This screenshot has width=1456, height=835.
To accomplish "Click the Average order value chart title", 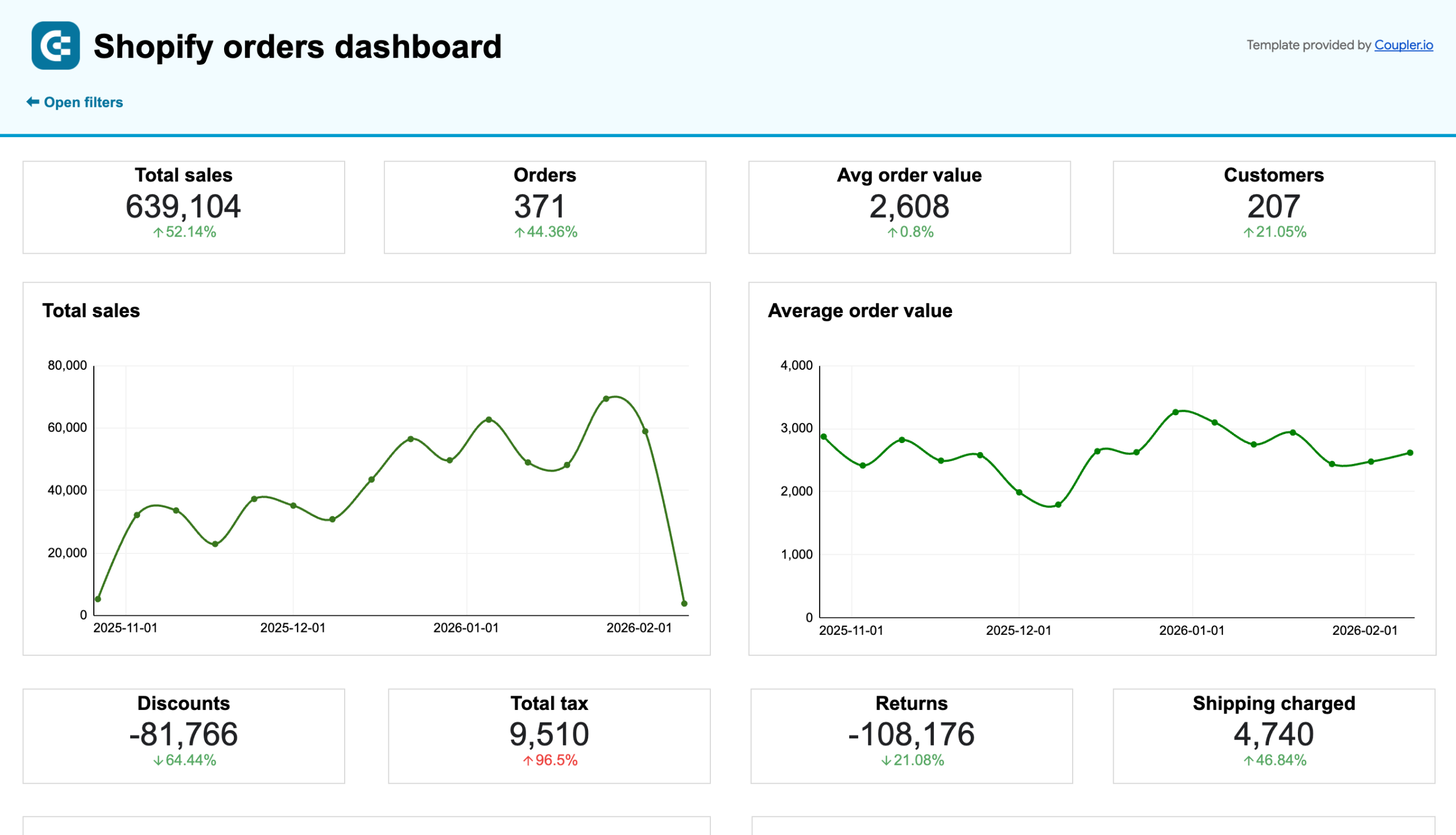I will [x=859, y=310].
